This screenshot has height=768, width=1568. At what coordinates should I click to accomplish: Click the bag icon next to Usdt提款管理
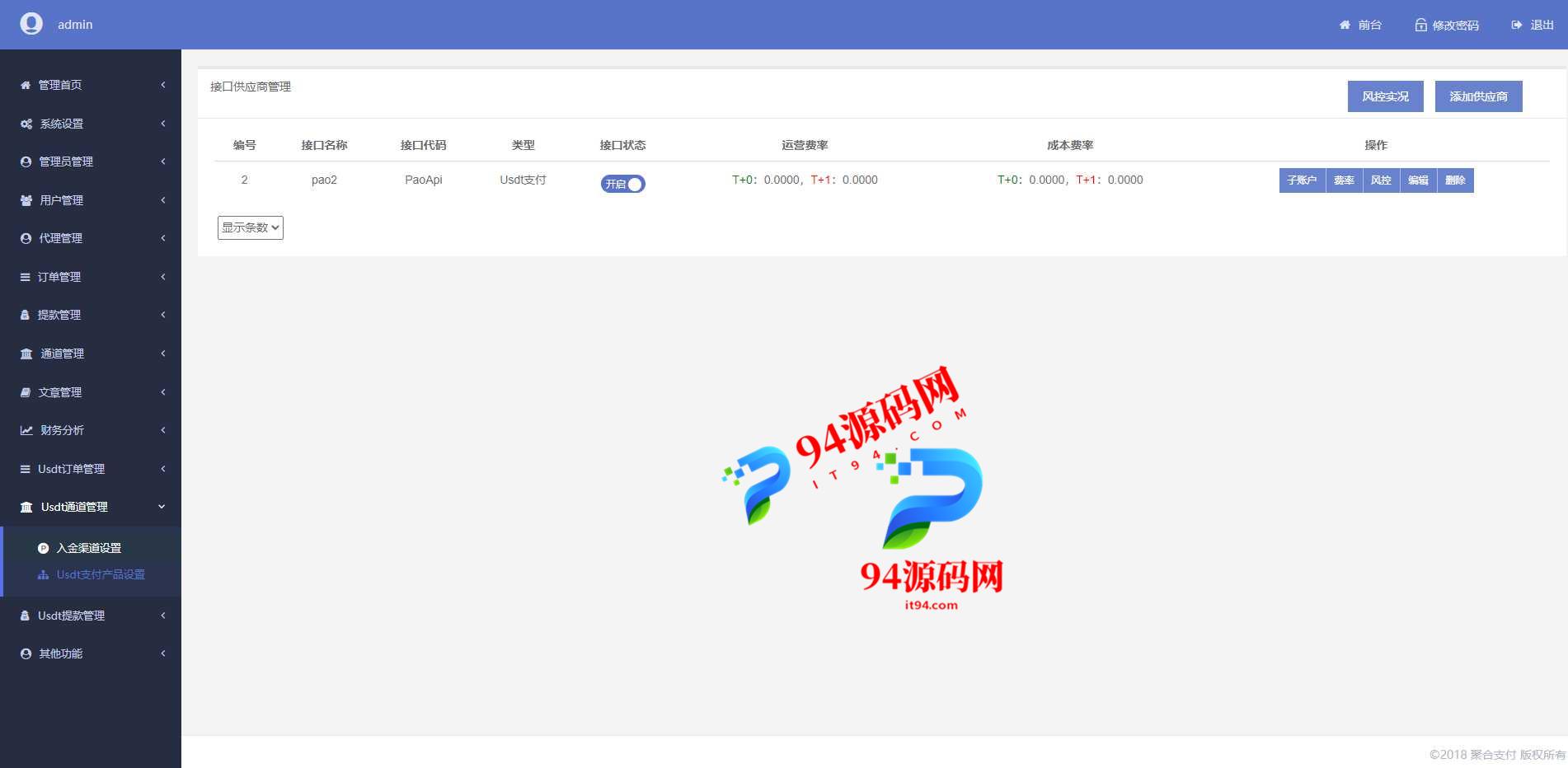[25, 616]
